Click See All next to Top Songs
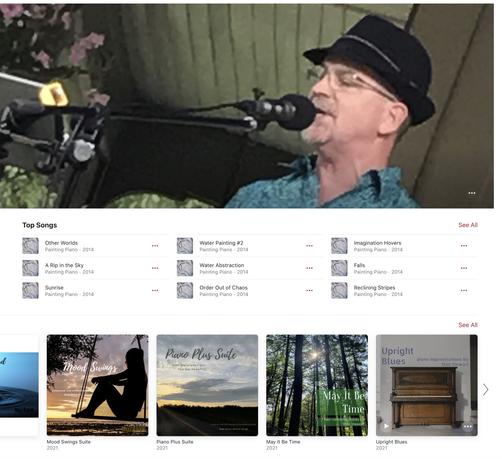This screenshot has height=459, width=502. pyautogui.click(x=468, y=225)
